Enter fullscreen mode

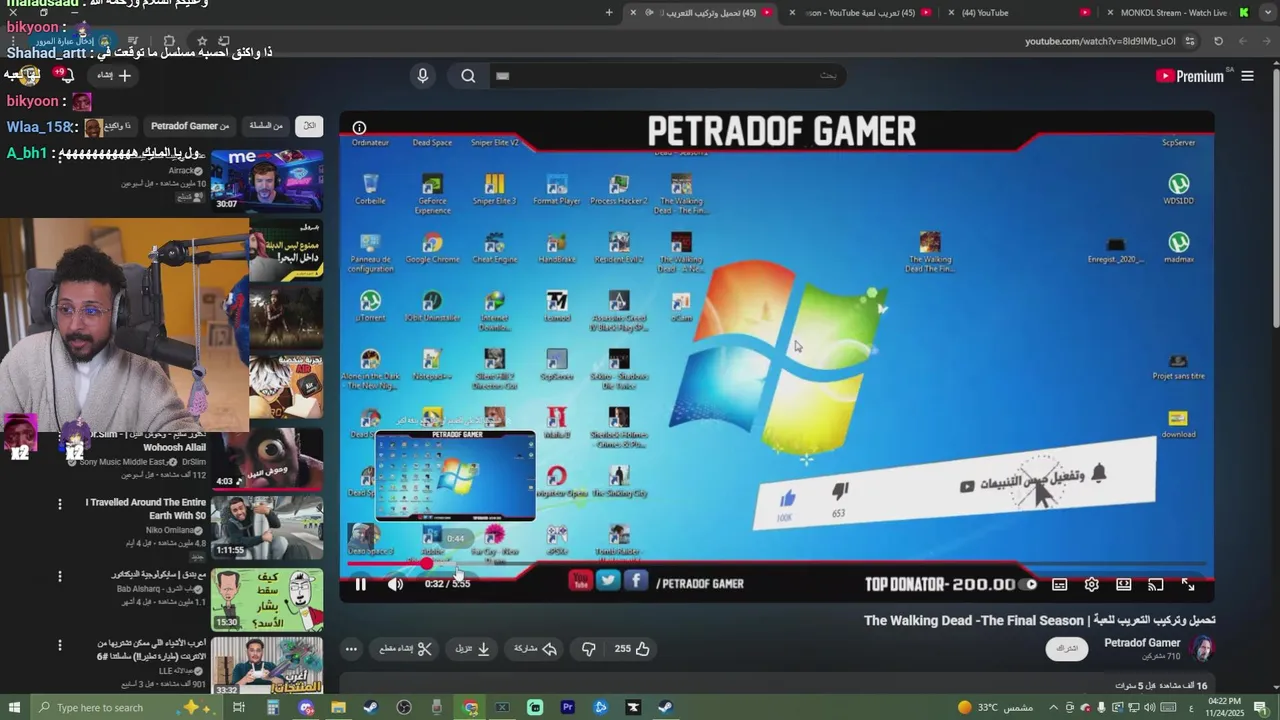(x=1188, y=584)
